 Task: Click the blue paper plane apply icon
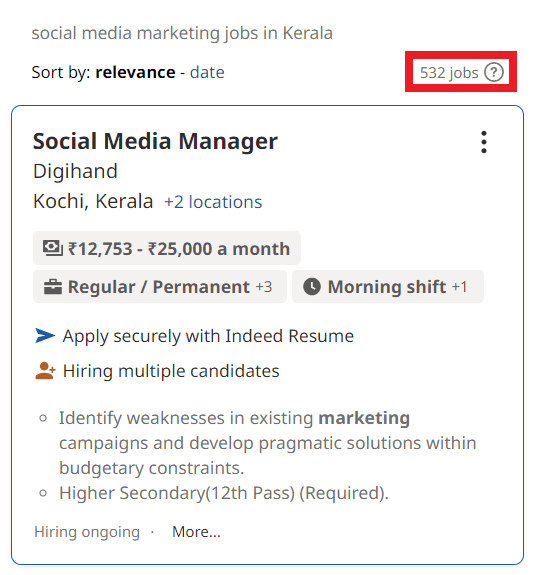coord(45,336)
